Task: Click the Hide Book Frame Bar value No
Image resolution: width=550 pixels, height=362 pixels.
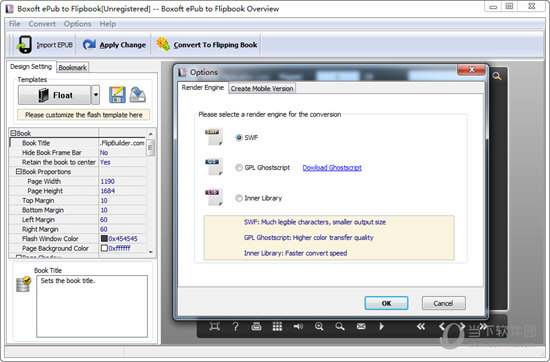Action: [104, 153]
